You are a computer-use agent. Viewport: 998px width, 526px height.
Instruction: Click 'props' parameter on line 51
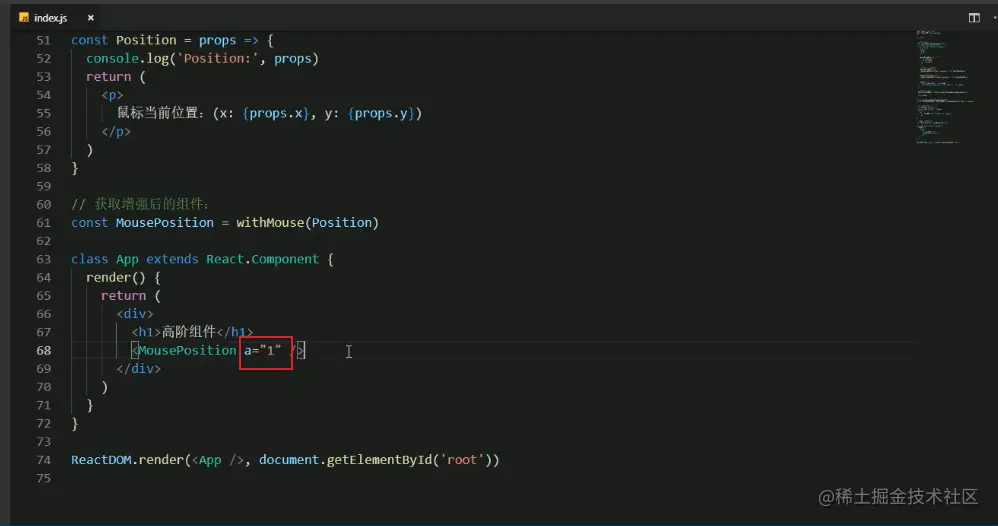218,40
